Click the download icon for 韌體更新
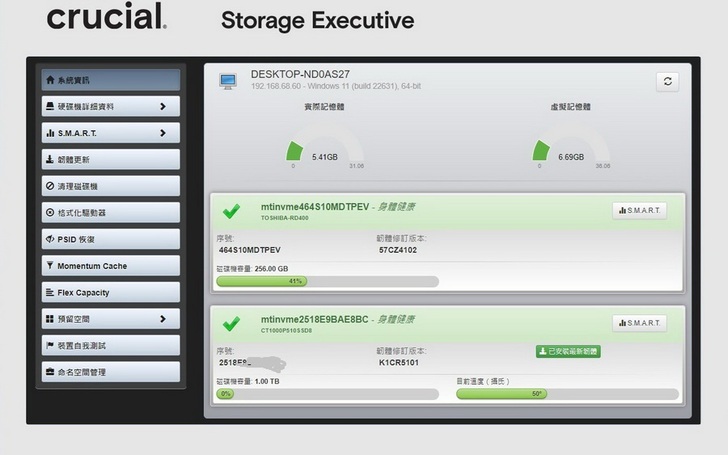Image resolution: width=728 pixels, height=455 pixels. [50, 160]
